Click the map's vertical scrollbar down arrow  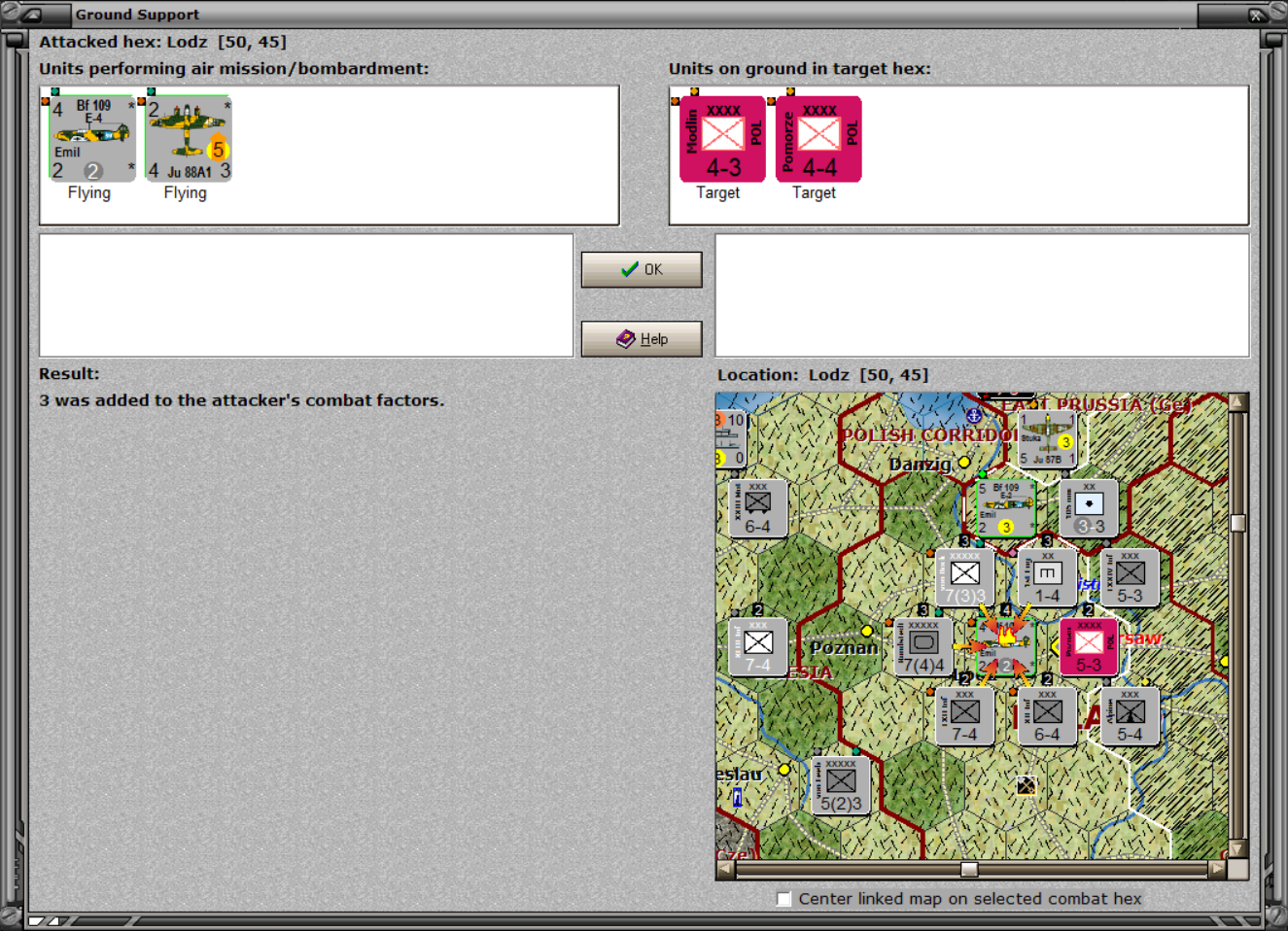1237,849
